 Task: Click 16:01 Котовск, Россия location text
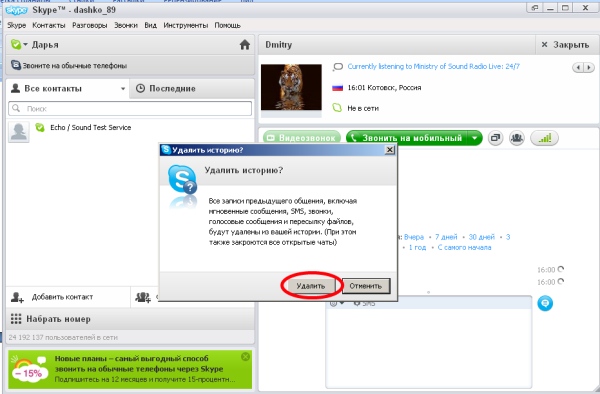coord(384,88)
